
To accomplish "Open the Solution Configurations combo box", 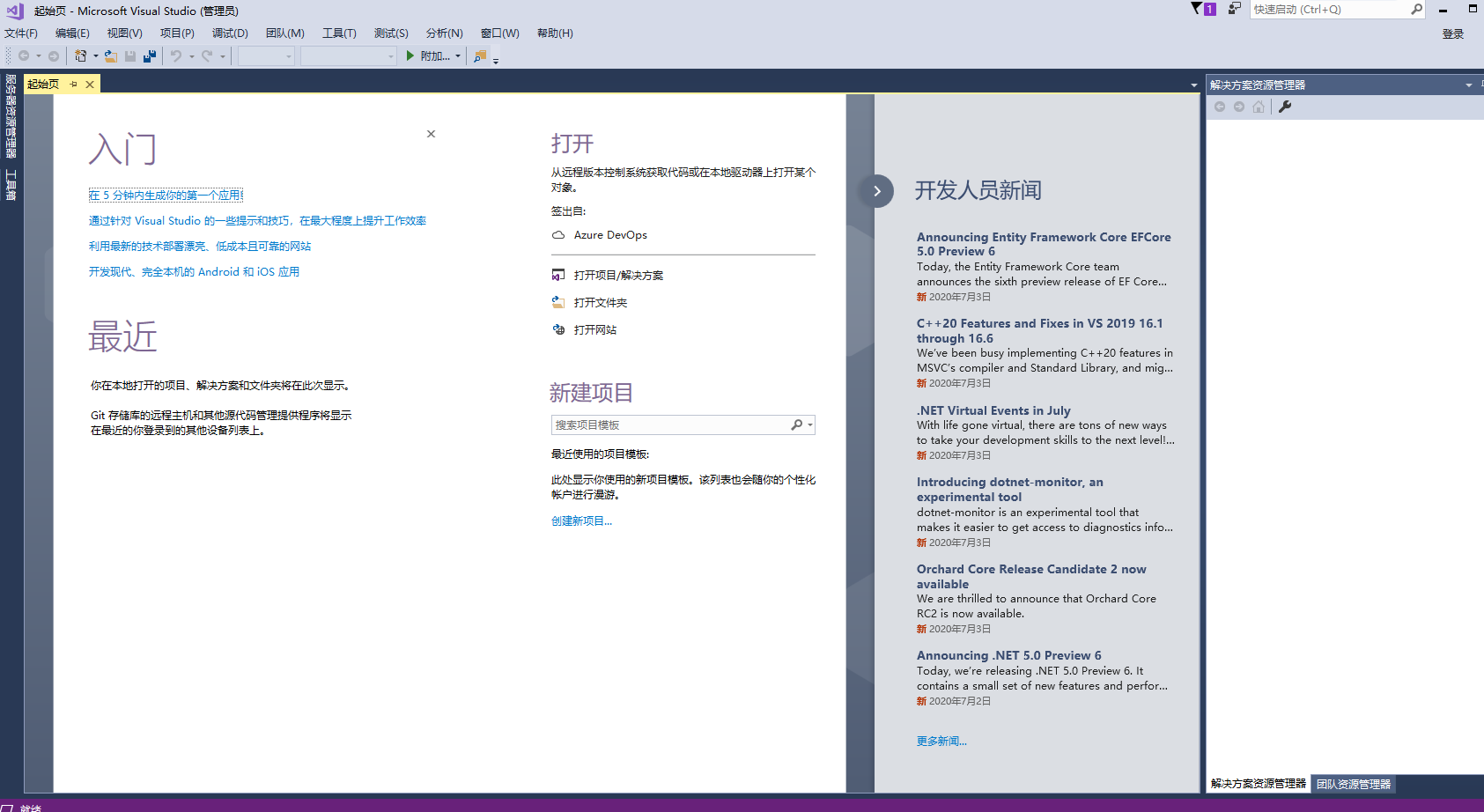I will (x=266, y=55).
